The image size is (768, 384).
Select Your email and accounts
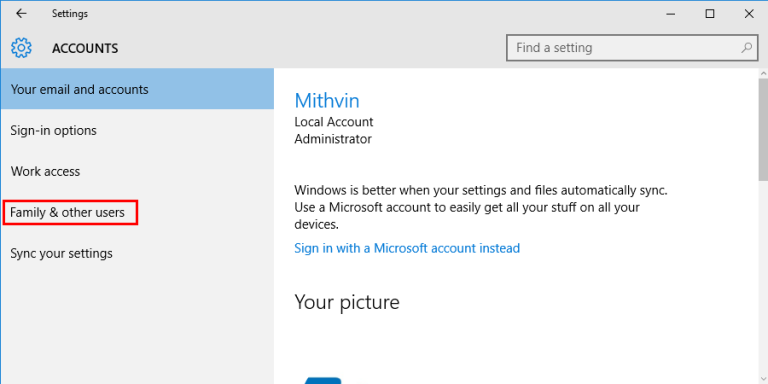tap(137, 89)
